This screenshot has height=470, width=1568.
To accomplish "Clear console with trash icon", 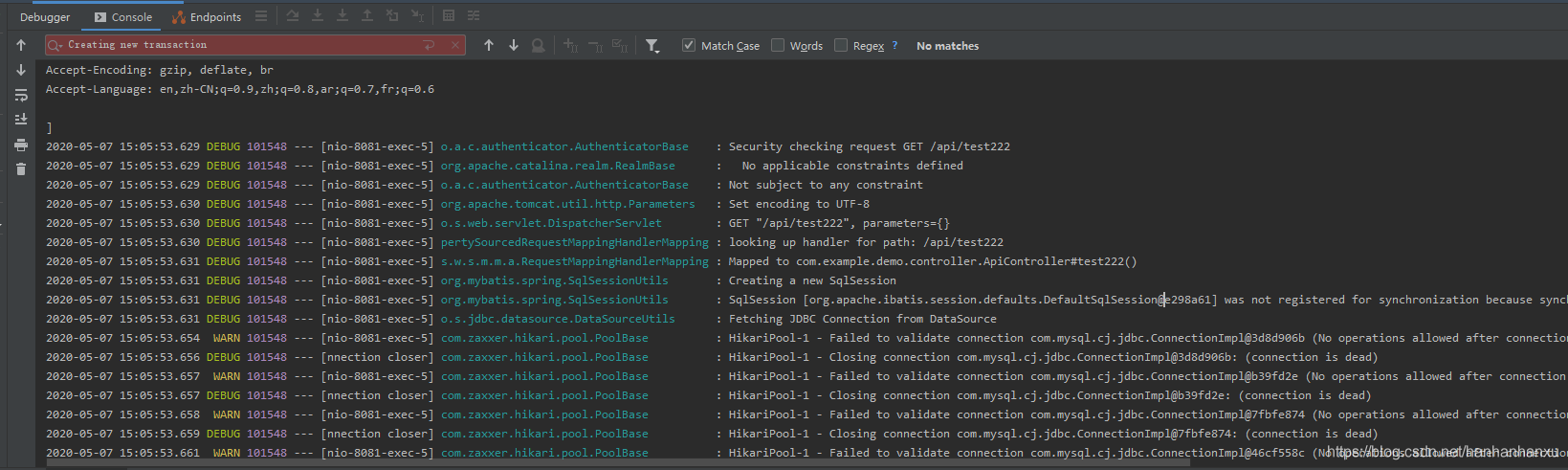I will tap(21, 169).
